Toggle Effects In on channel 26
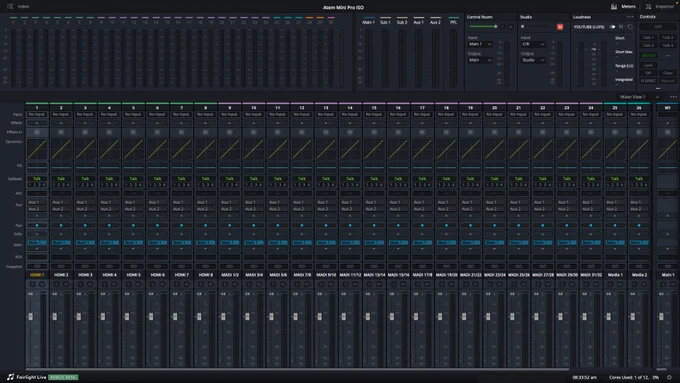The height and width of the screenshot is (383, 680). point(639,132)
